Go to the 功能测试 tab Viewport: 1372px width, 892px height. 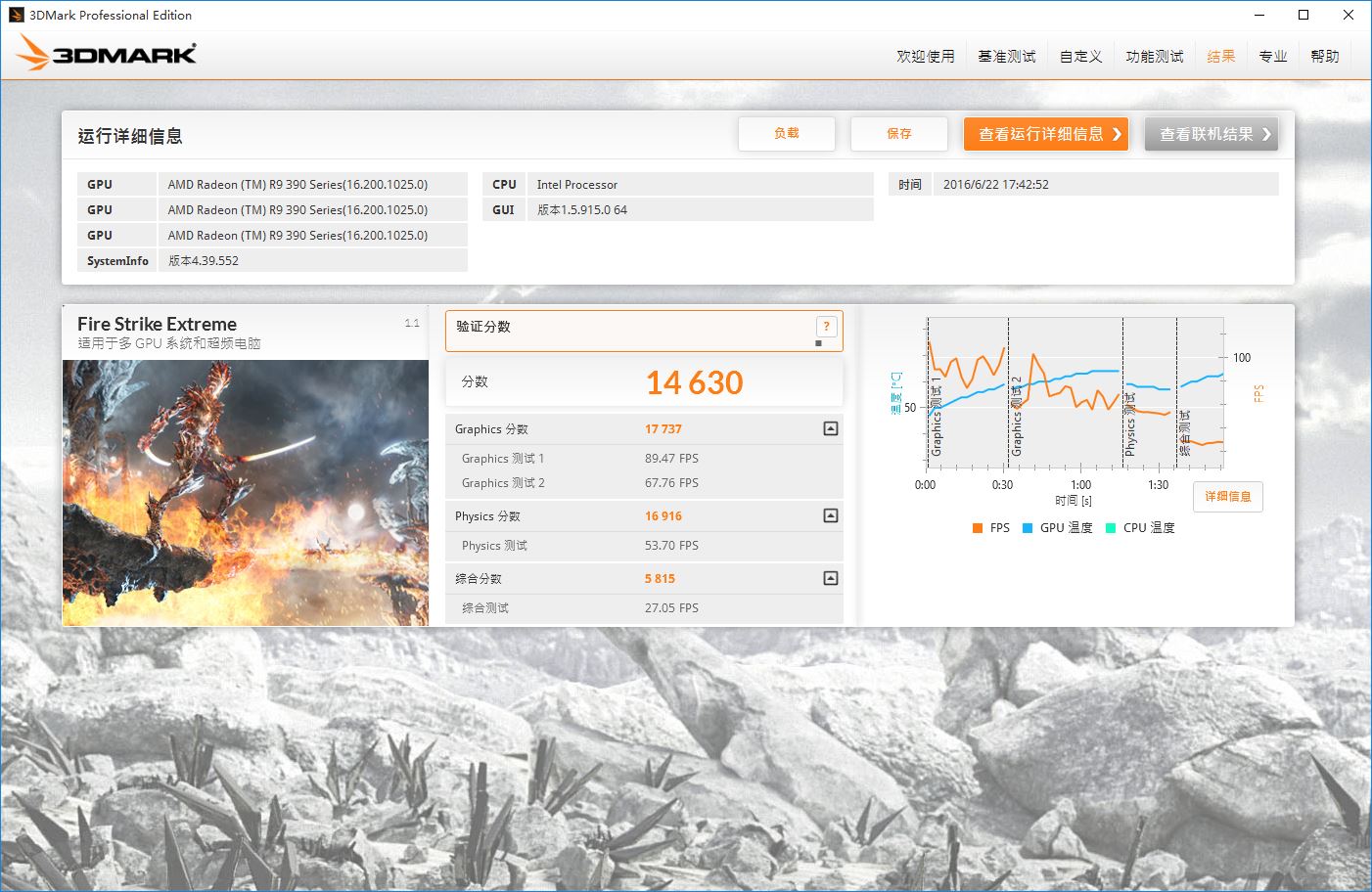1155,57
